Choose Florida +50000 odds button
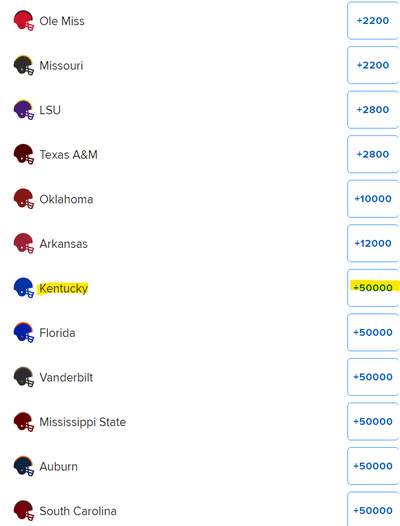 373,332
